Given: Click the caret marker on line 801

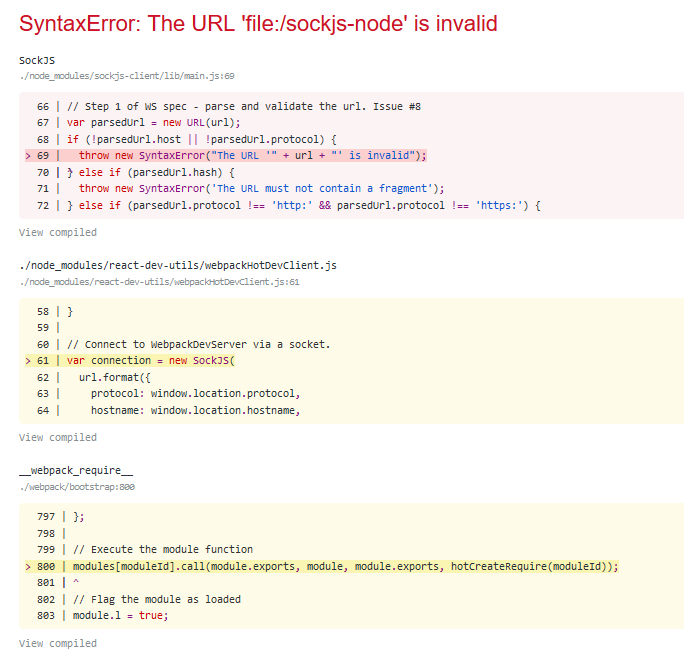Looking at the screenshot, I should (x=76, y=582).
